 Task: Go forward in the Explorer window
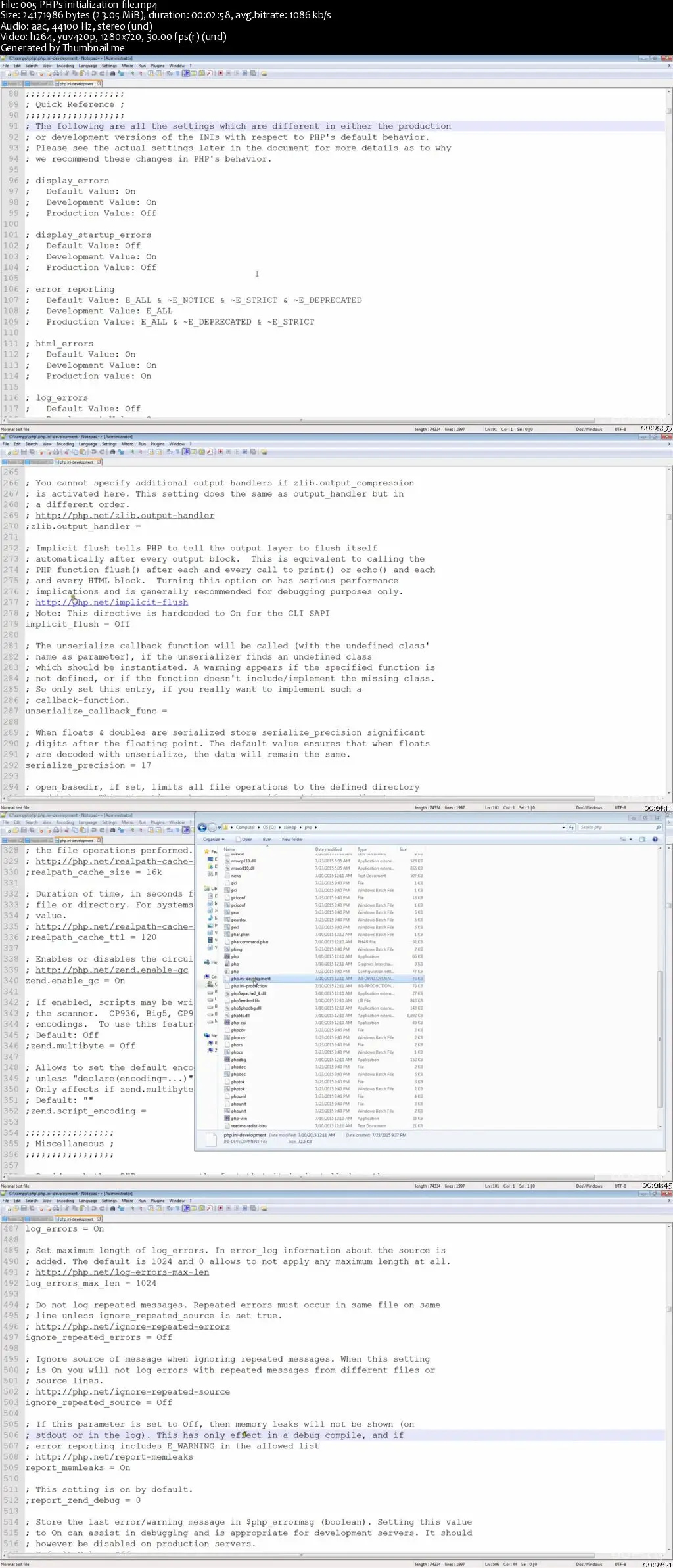coord(212,828)
